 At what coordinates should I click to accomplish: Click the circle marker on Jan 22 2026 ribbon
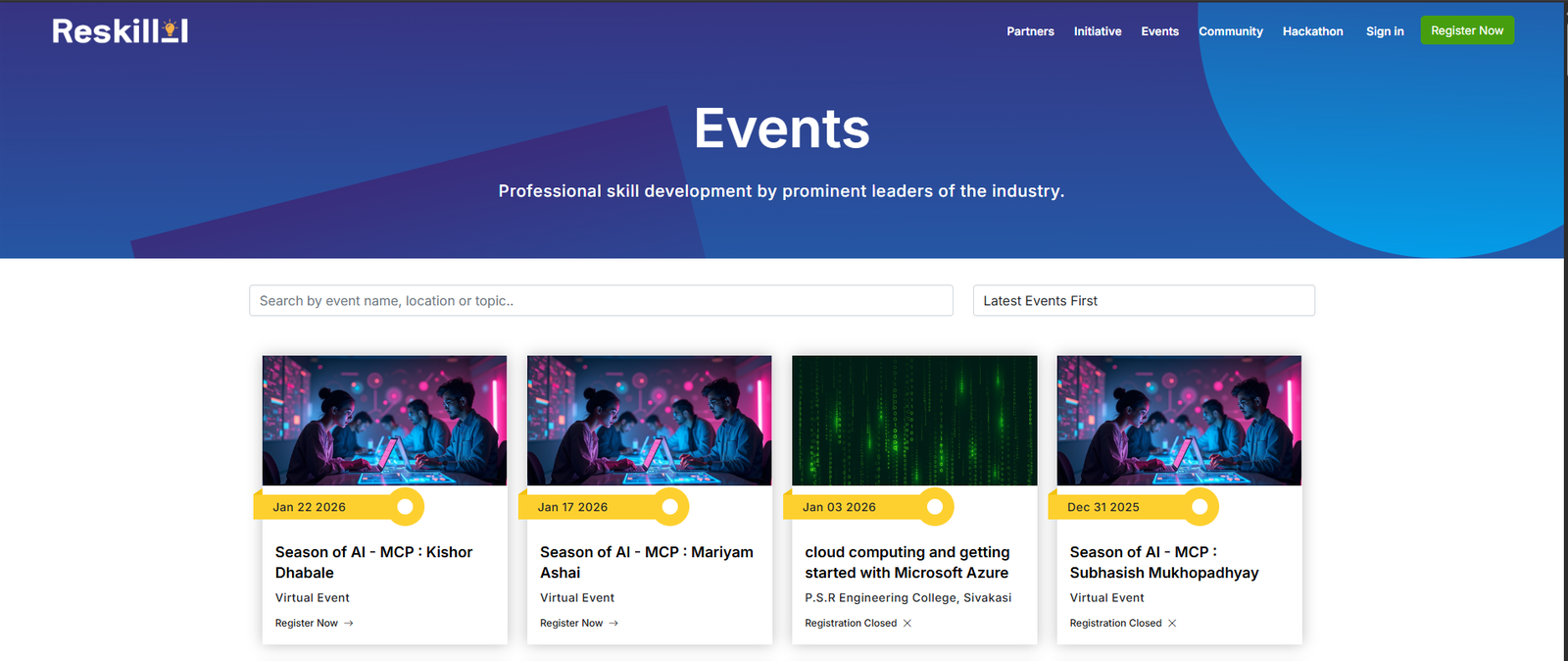click(x=405, y=507)
